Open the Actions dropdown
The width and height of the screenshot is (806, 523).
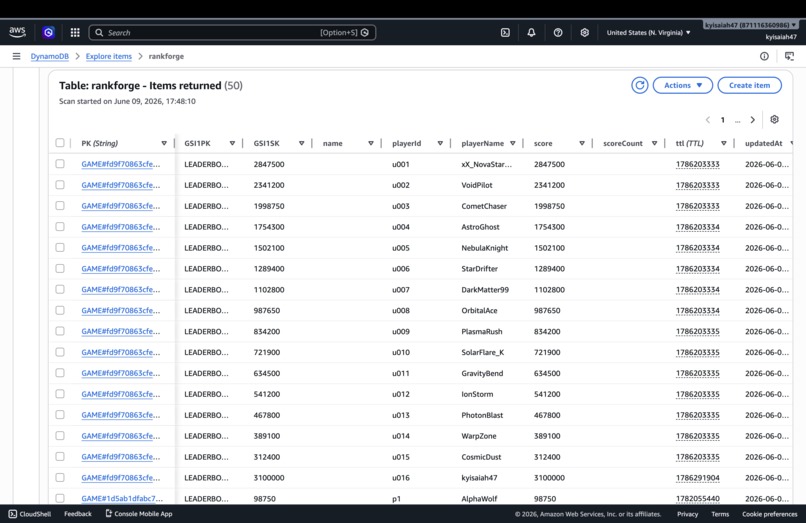(683, 85)
